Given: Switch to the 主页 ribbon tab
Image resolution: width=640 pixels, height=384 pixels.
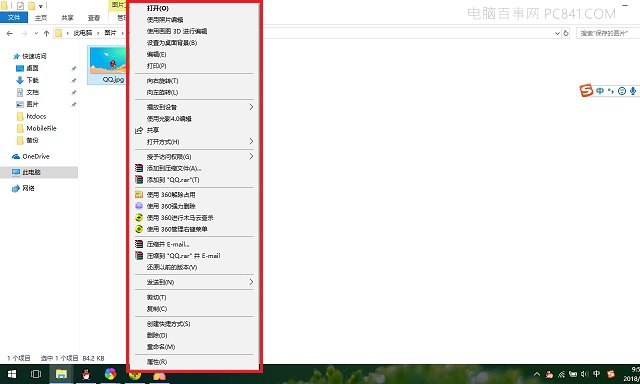Looking at the screenshot, I should (41, 18).
